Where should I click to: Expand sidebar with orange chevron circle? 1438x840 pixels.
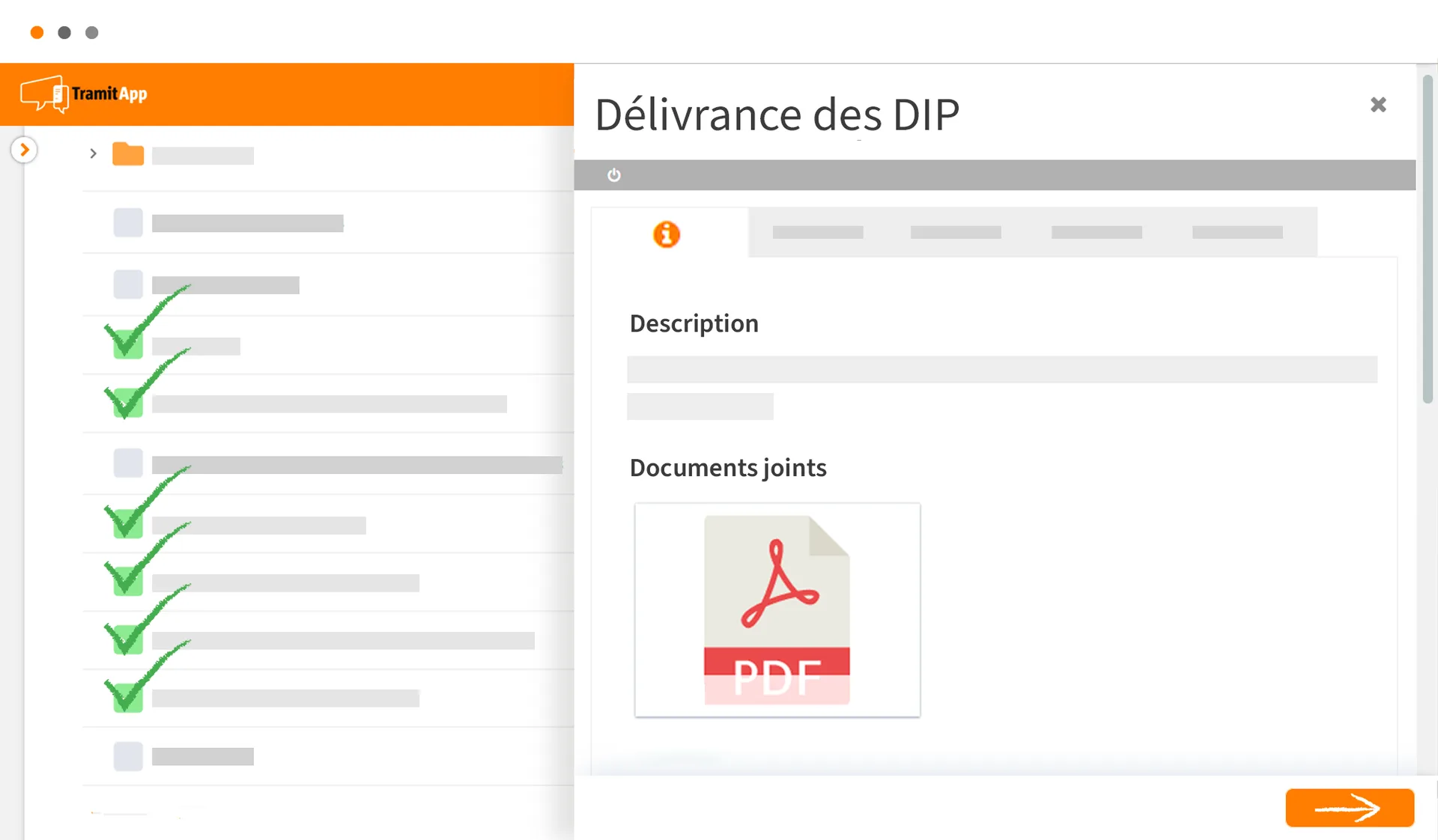coord(24,150)
